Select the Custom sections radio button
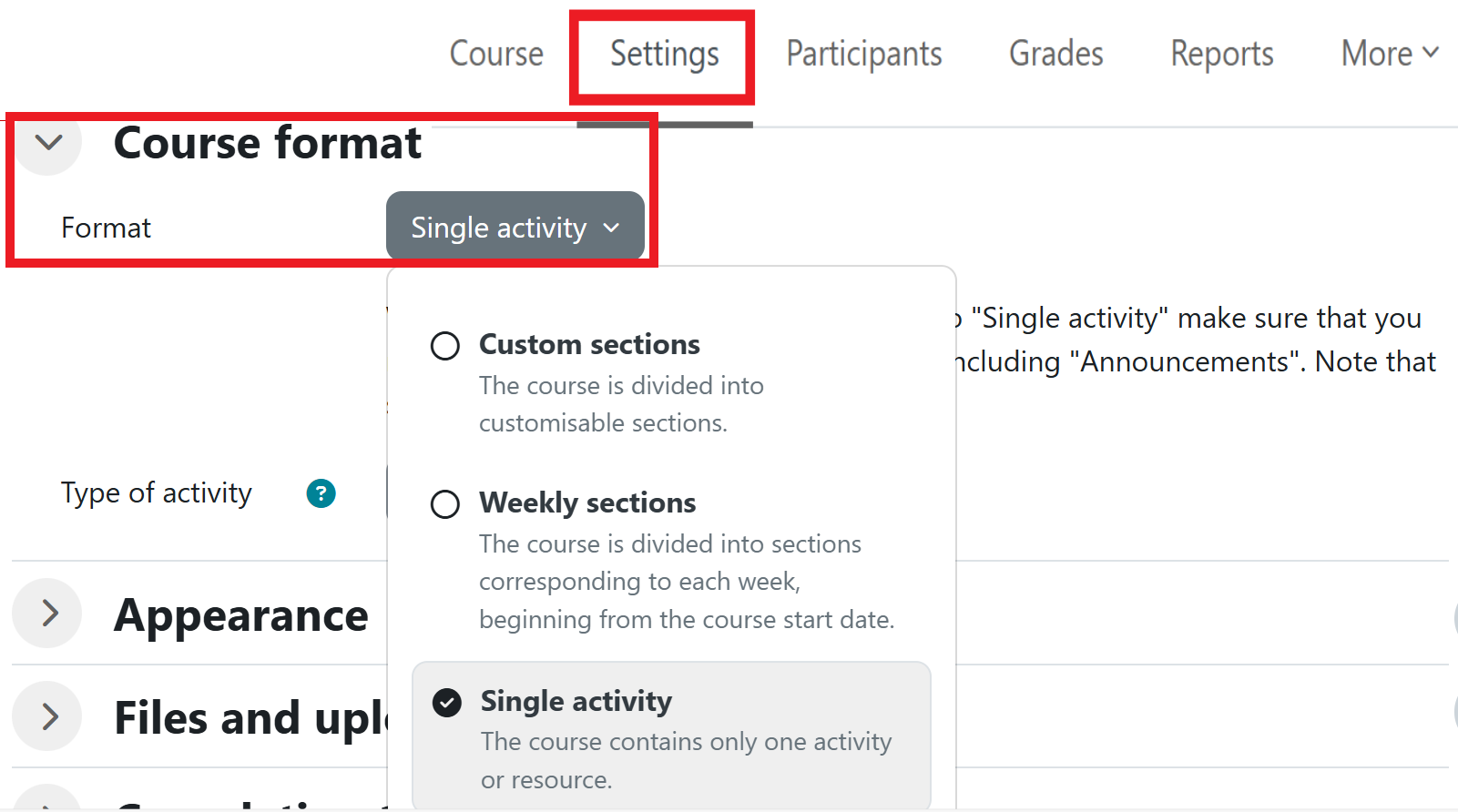This screenshot has width=1458, height=812. (445, 346)
